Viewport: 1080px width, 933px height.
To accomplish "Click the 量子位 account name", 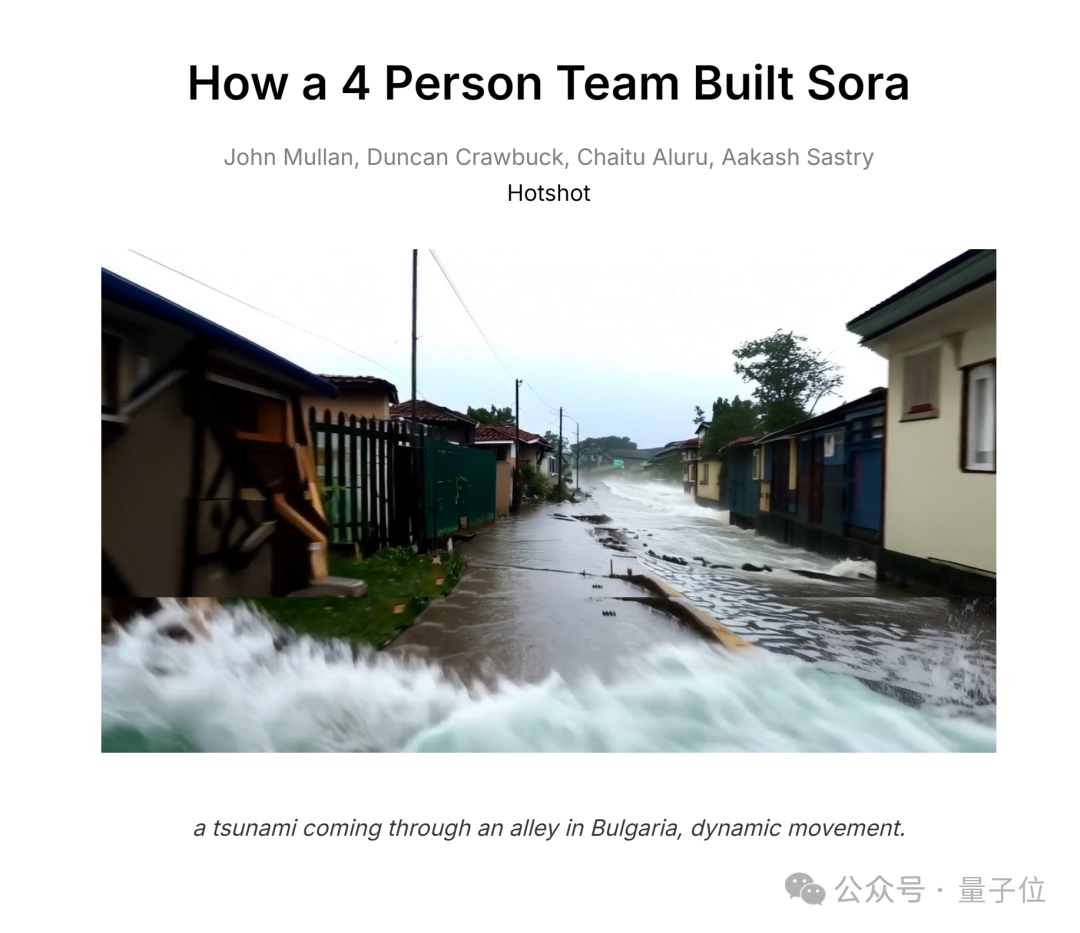I will click(1001, 890).
